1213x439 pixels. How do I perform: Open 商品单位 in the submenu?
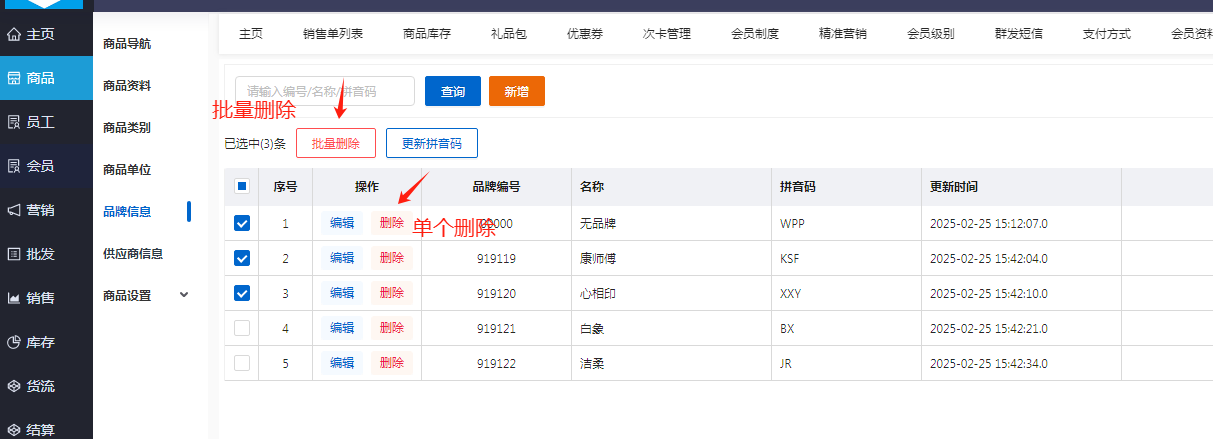point(127,170)
